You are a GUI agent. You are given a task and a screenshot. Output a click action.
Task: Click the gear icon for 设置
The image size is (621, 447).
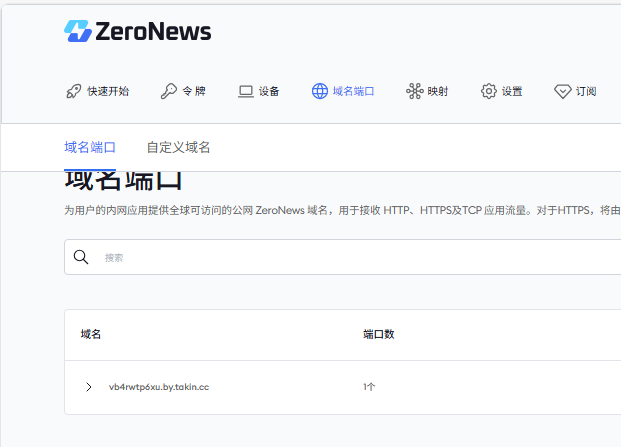[x=489, y=91]
